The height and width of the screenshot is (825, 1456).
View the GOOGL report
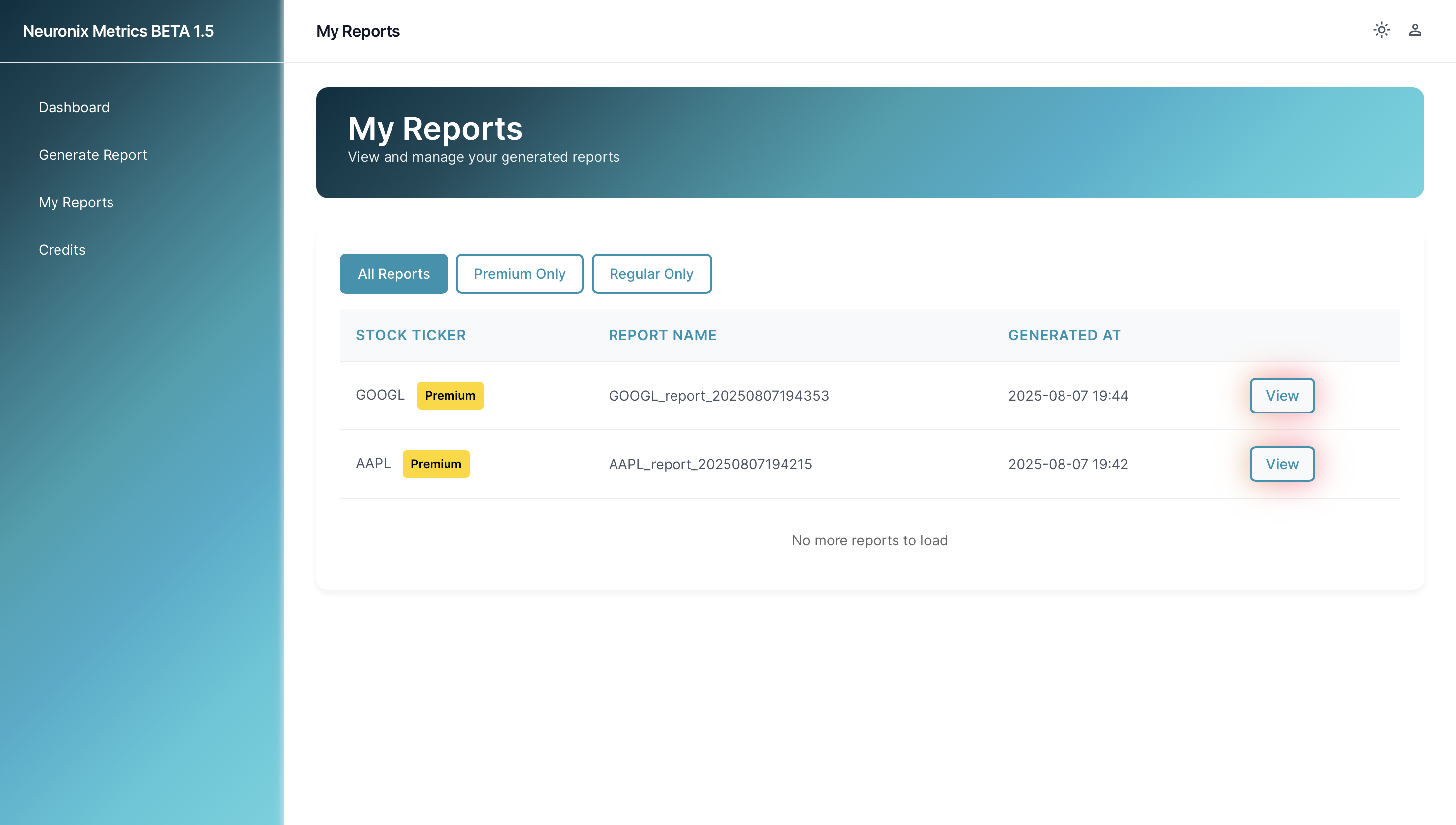click(x=1282, y=396)
